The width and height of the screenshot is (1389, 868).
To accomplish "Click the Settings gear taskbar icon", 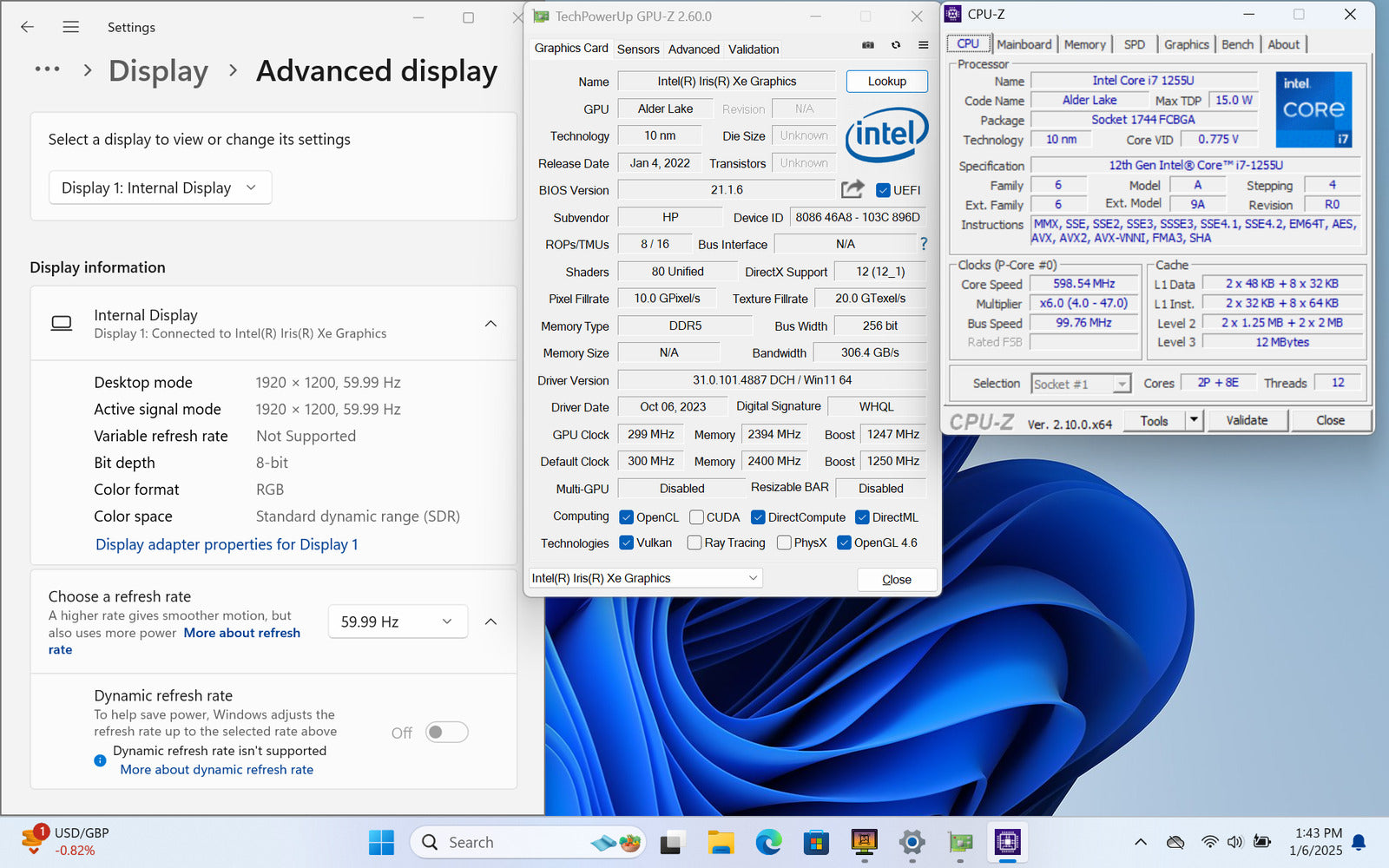I will coord(912,842).
